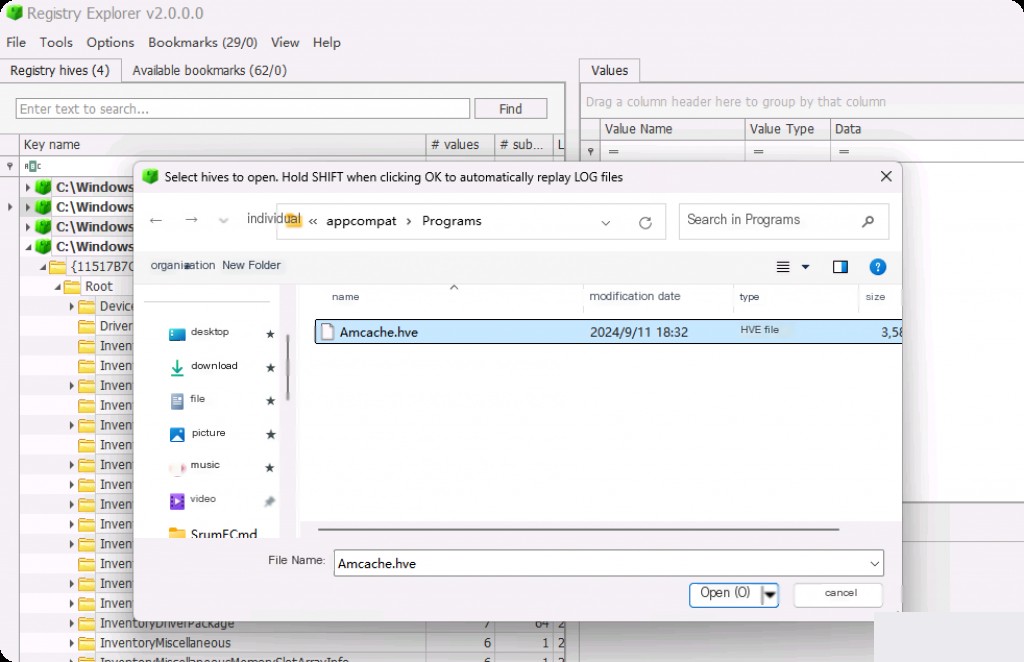
Task: Collapse the fourth C:\Windows hive node
Action: (28, 247)
